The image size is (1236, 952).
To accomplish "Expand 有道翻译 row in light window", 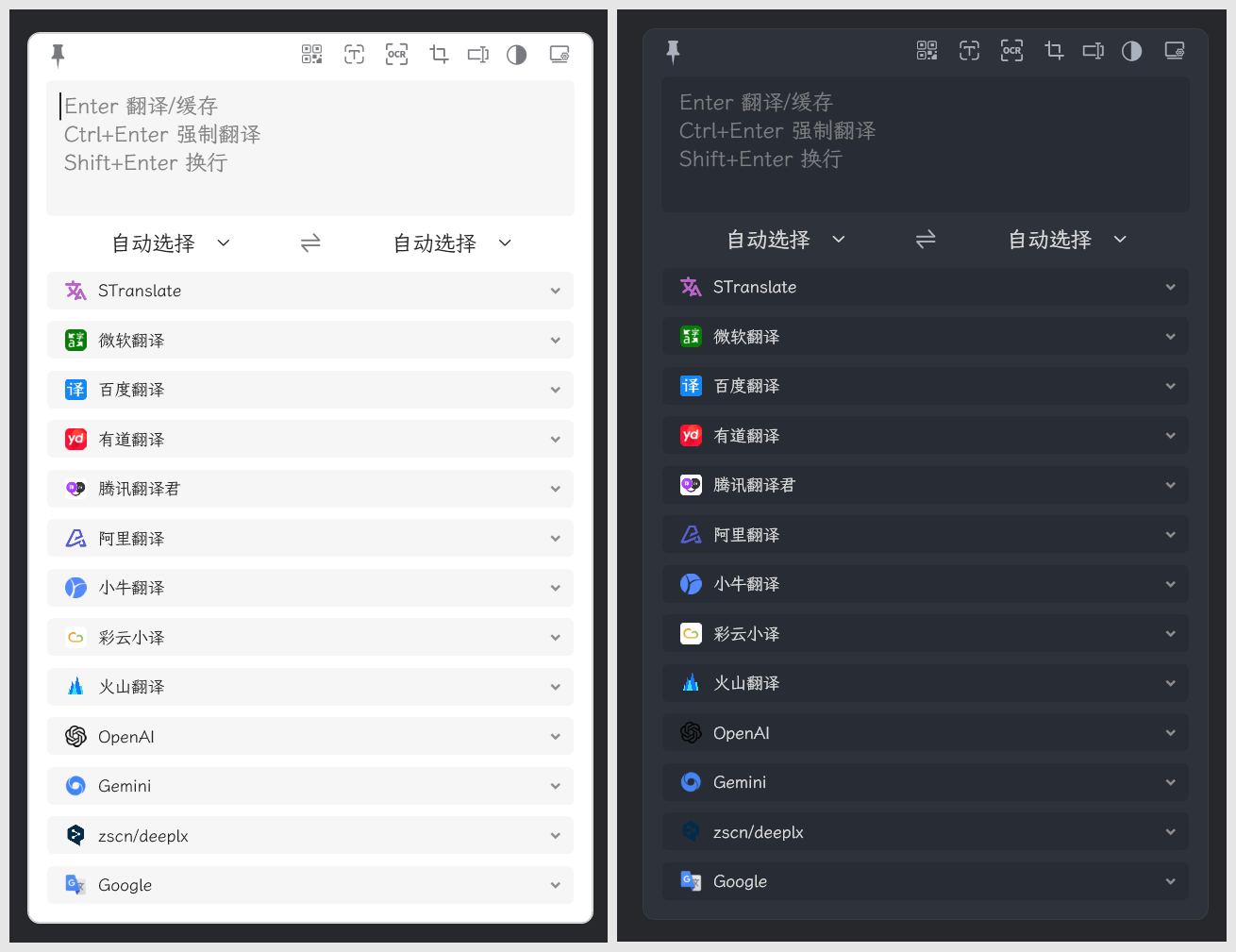I will click(310, 440).
